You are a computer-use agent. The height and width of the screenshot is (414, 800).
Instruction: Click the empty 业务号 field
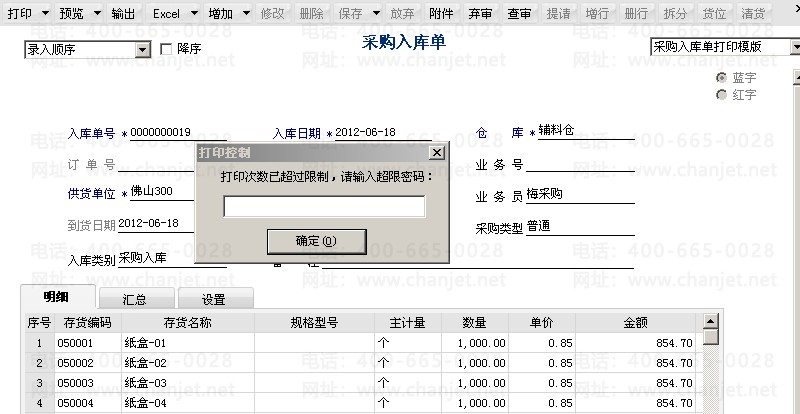[x=580, y=164]
